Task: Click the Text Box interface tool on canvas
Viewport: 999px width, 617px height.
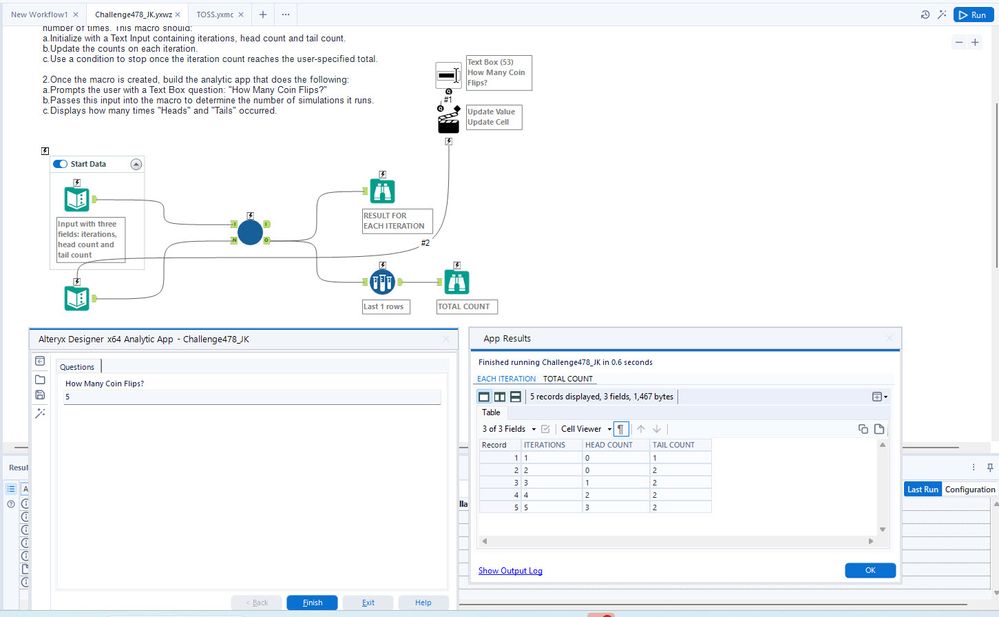Action: (447, 75)
